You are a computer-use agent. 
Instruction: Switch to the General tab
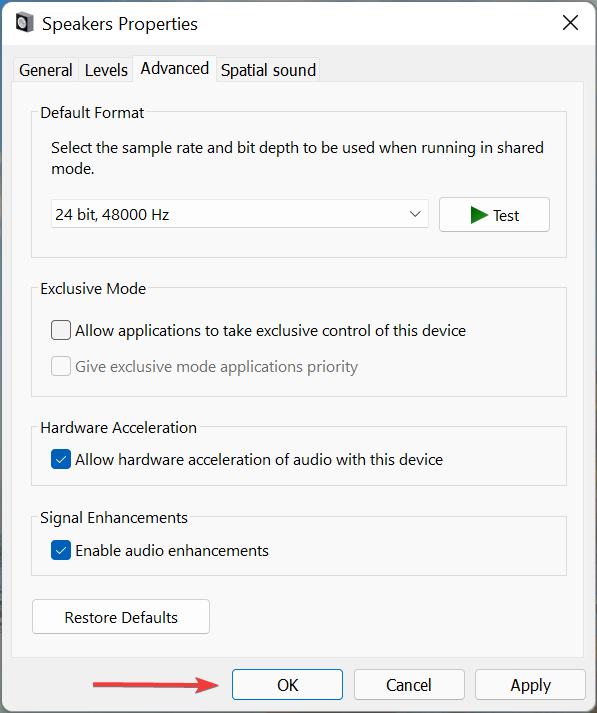tap(45, 70)
